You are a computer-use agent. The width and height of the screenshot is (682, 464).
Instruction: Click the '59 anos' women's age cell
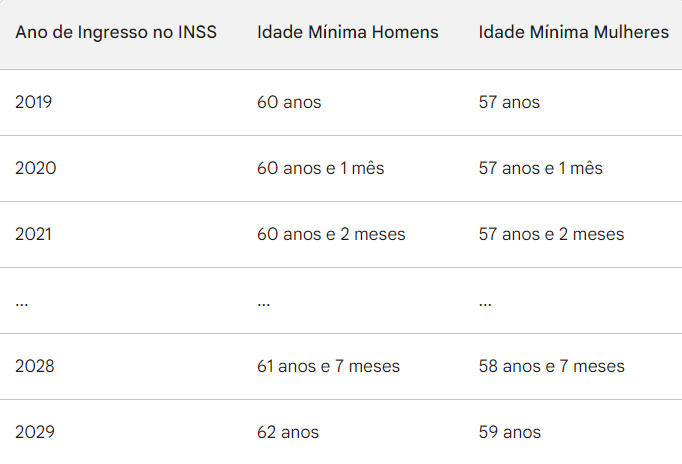click(510, 432)
